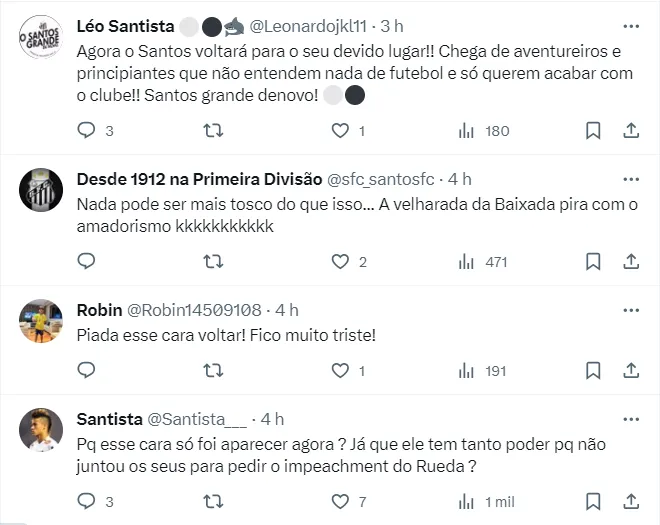
Task: Reply to Léo Santista's tweet
Action: (x=87, y=130)
